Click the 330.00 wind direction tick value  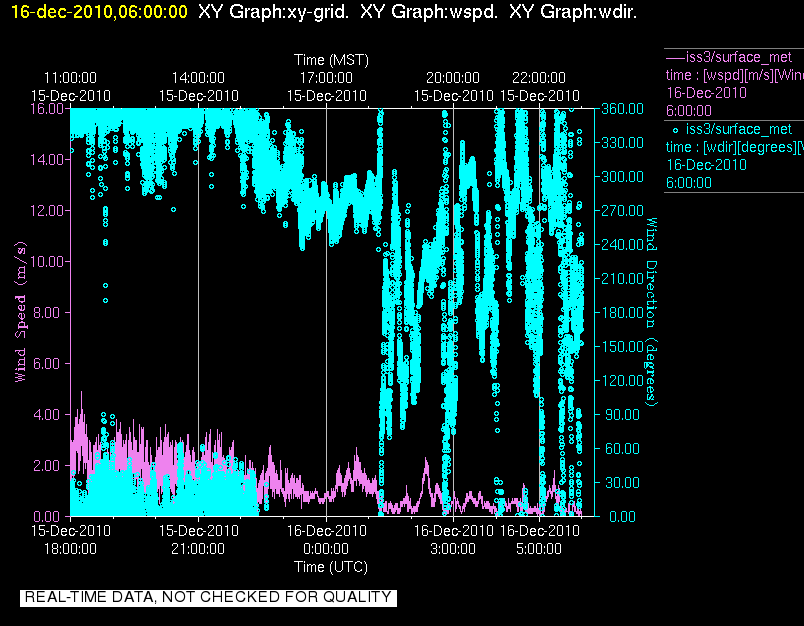(622, 143)
